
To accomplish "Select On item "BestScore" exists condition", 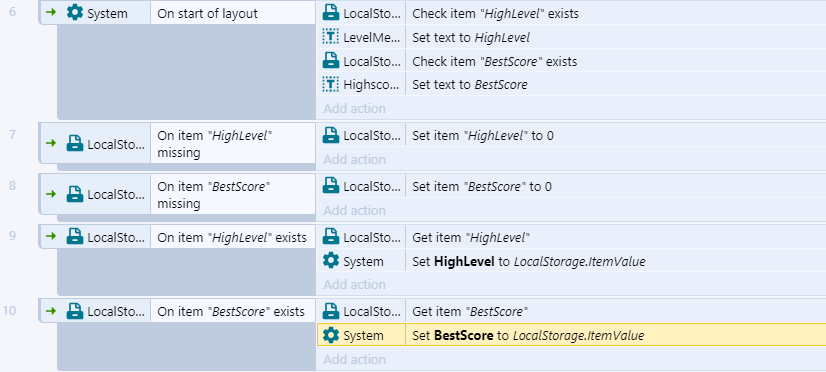I will click(233, 311).
